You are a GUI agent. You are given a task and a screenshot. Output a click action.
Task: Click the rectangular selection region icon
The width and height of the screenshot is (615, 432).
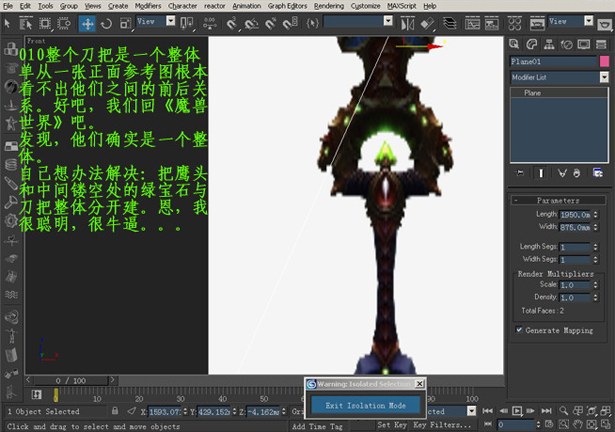tap(45, 24)
